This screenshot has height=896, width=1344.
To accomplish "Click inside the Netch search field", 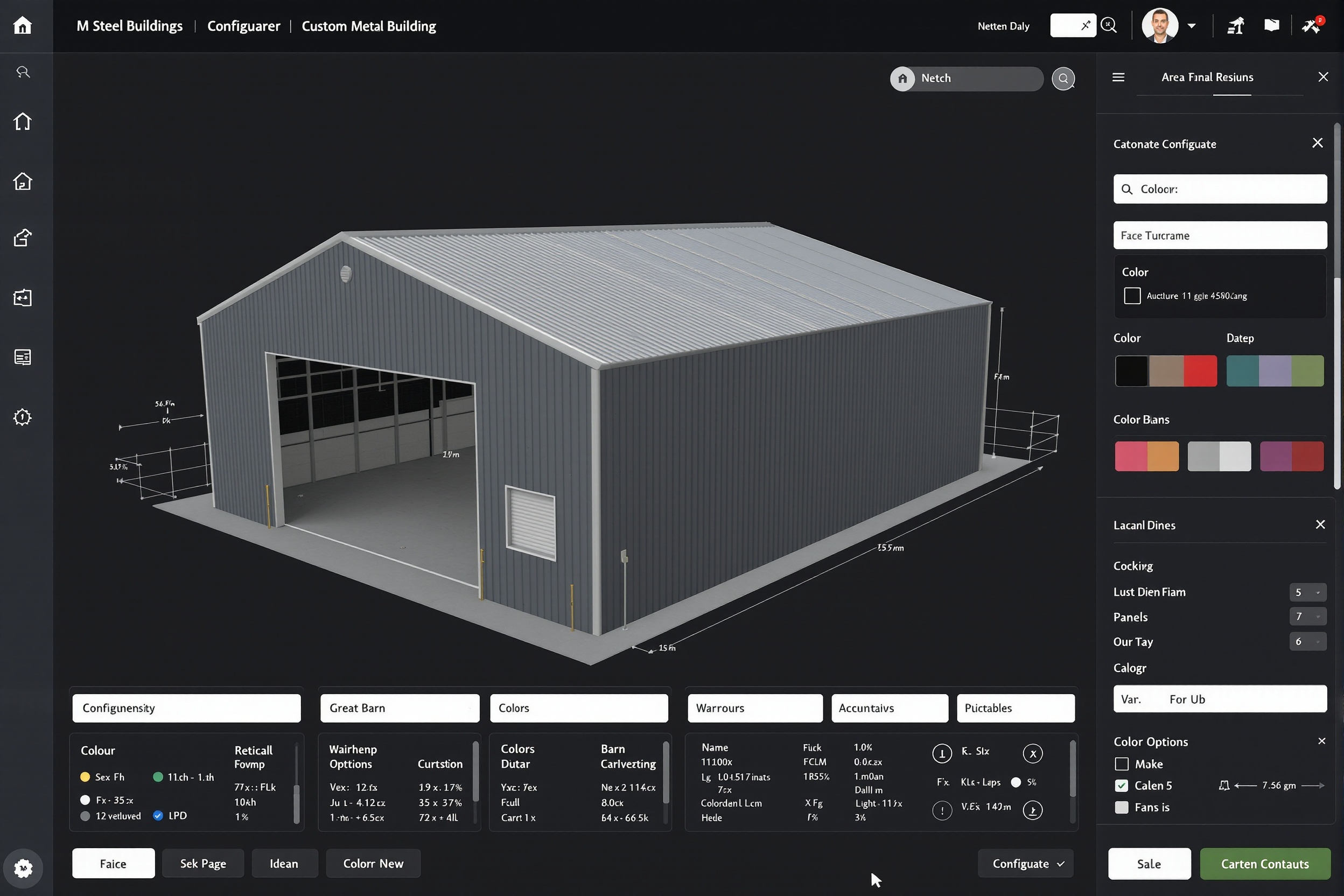I will pyautogui.click(x=971, y=78).
